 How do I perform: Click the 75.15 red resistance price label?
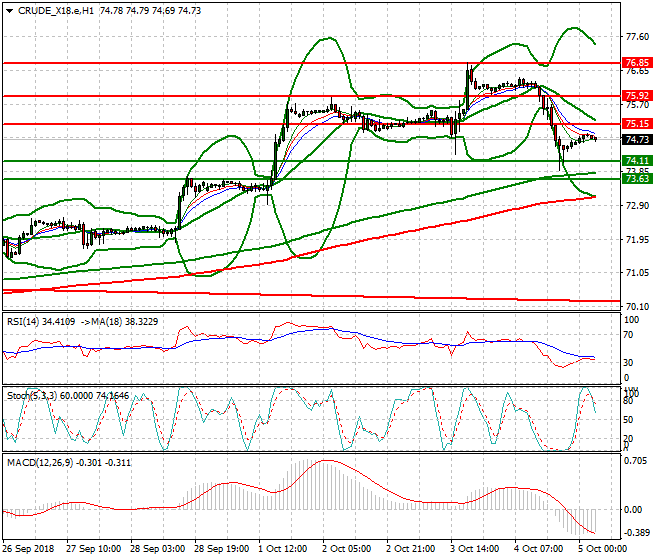tap(637, 124)
